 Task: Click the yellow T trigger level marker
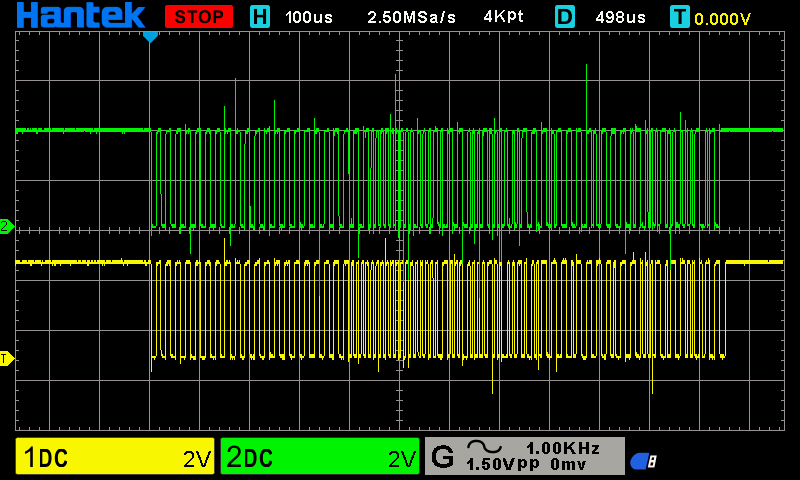point(7,359)
